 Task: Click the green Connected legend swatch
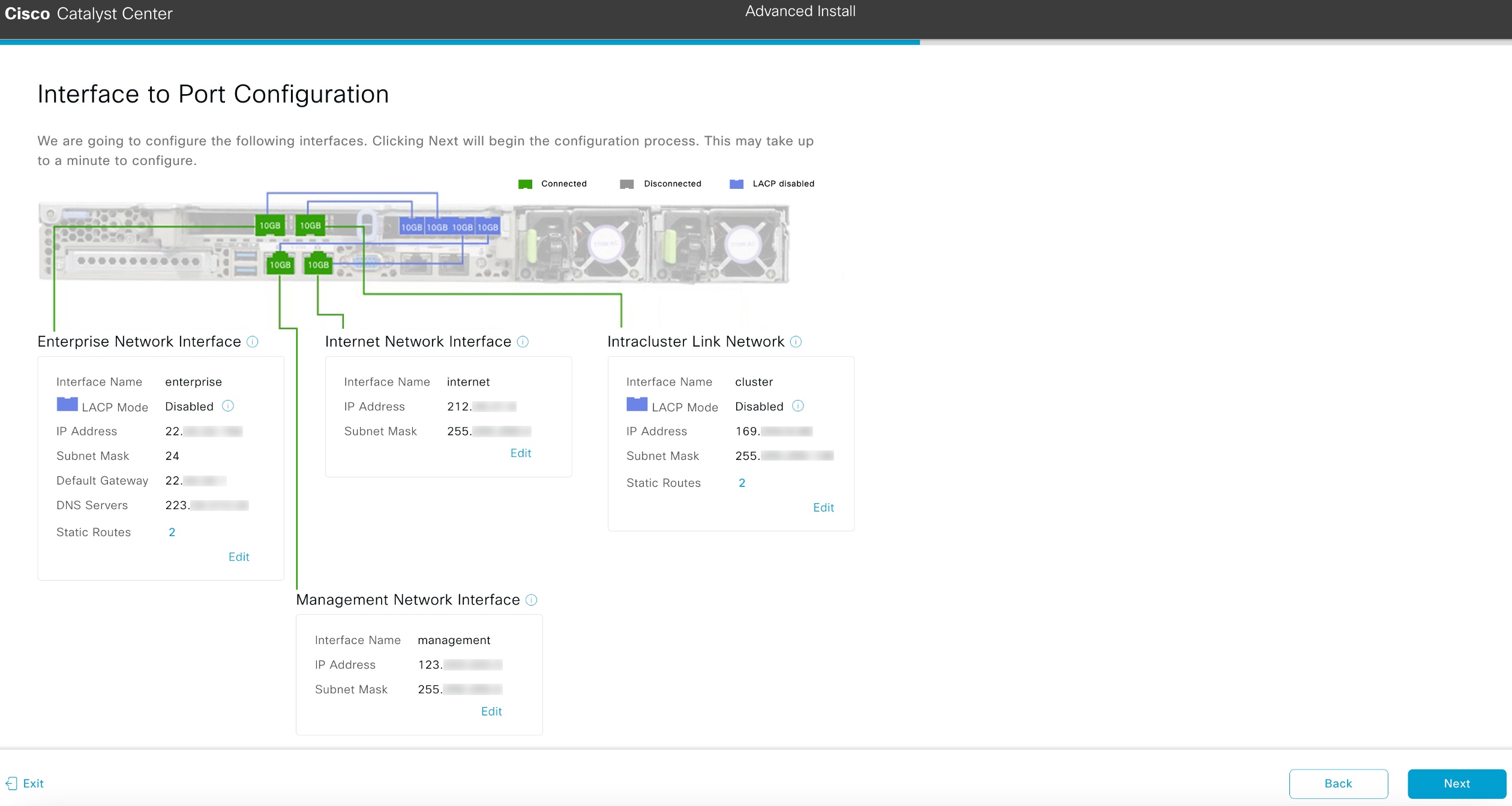[x=525, y=184]
